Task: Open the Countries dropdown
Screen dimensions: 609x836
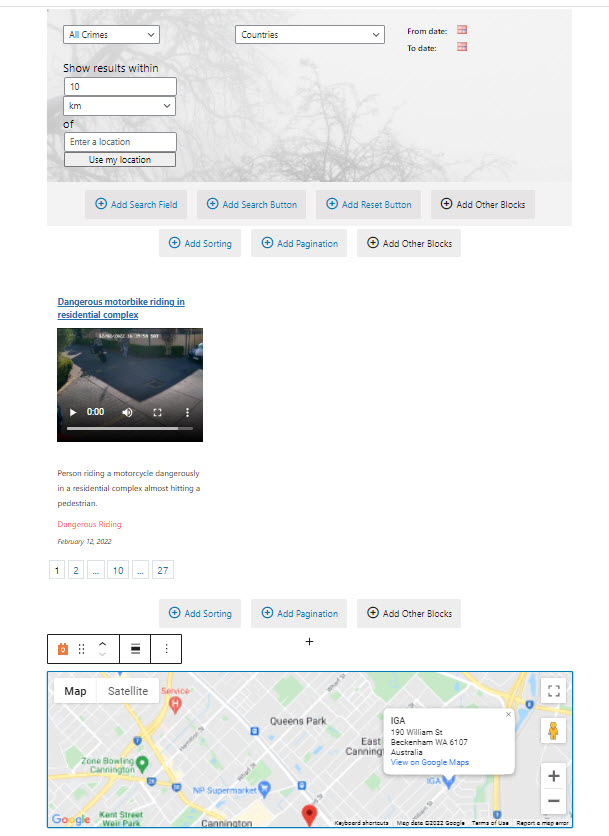Action: tap(309, 35)
